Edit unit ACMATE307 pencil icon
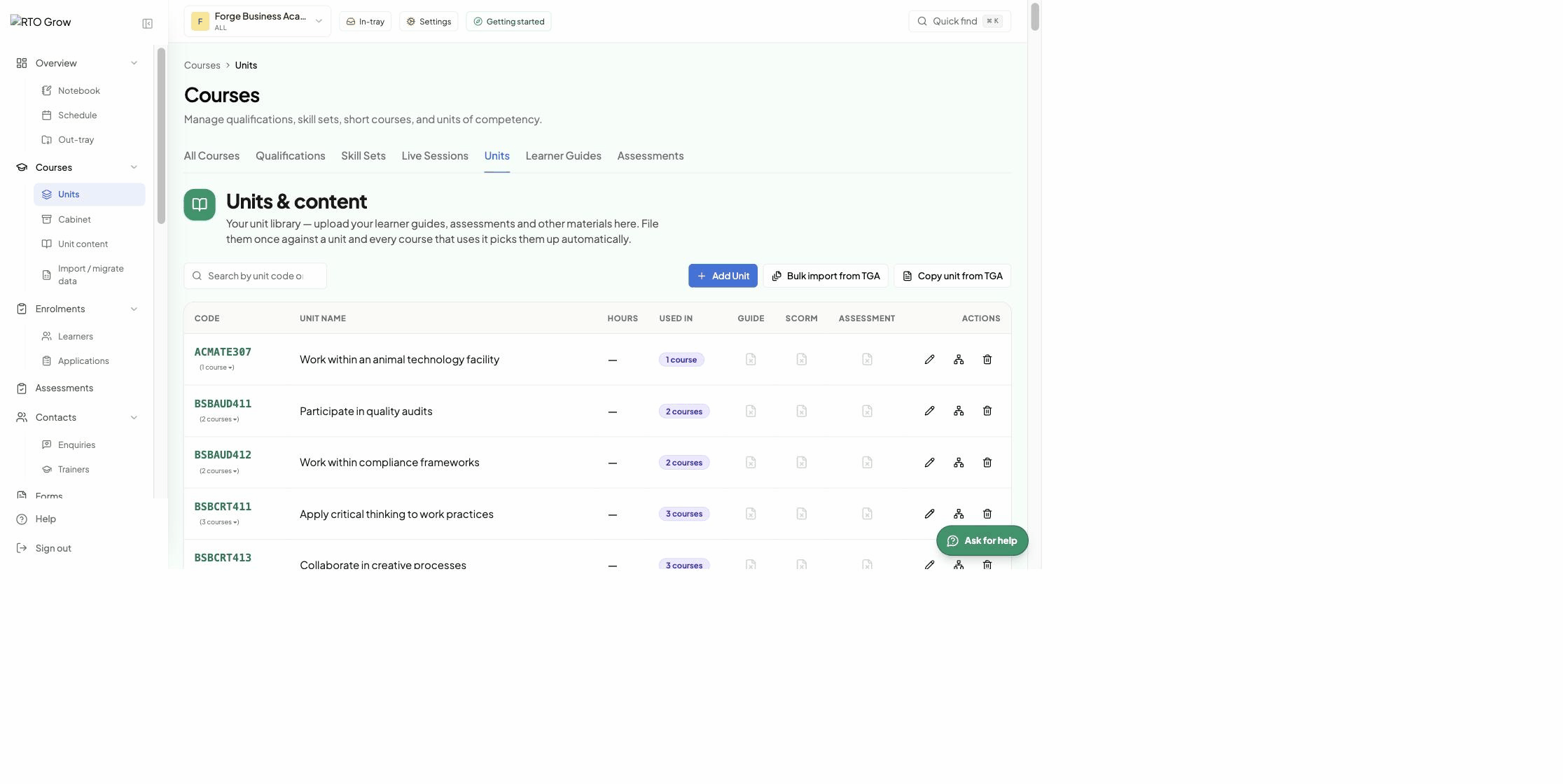This screenshot has width=1563, height=784. [929, 360]
